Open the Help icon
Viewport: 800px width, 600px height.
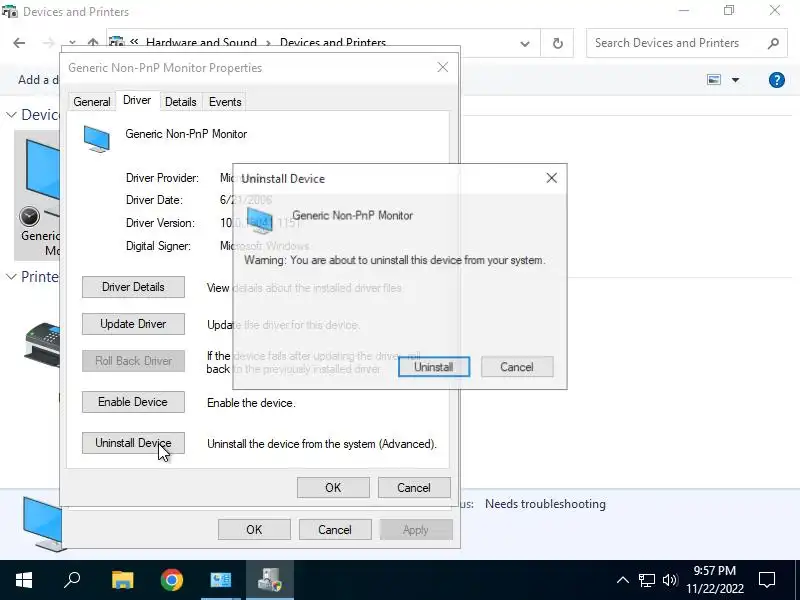click(x=777, y=80)
